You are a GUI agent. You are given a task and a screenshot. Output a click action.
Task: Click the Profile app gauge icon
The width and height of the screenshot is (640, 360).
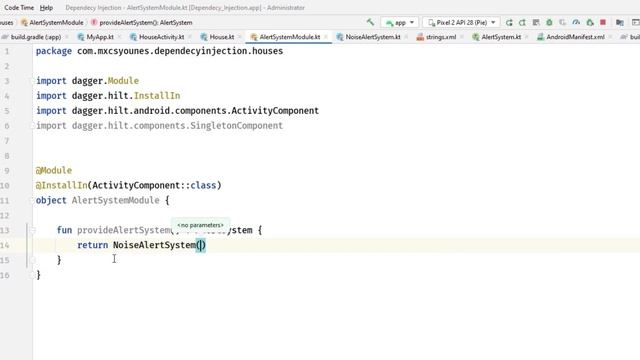pos(576,22)
